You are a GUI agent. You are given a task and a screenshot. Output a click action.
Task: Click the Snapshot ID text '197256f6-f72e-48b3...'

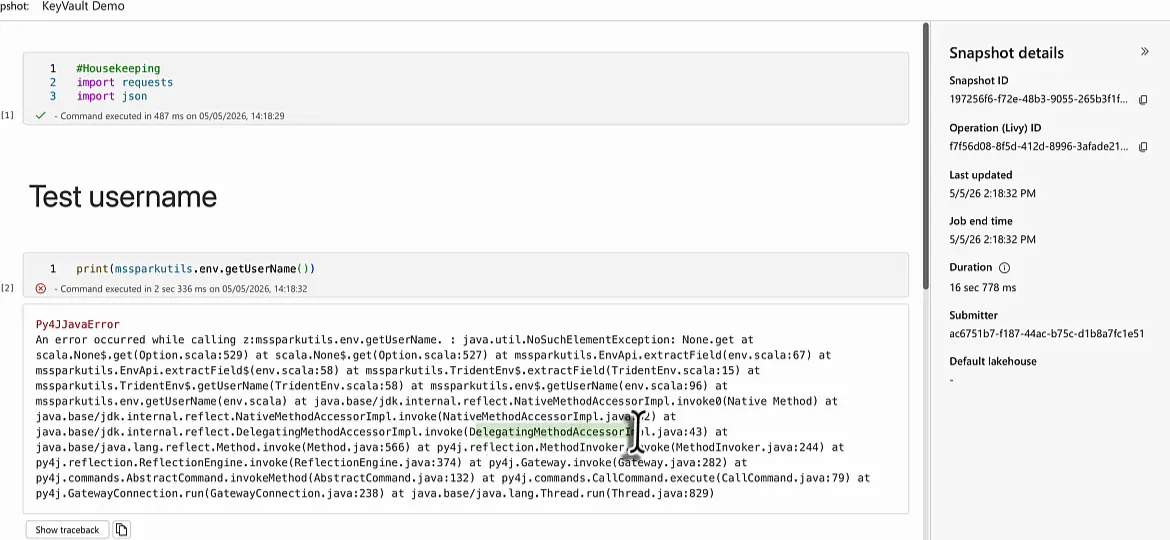coord(1039,99)
